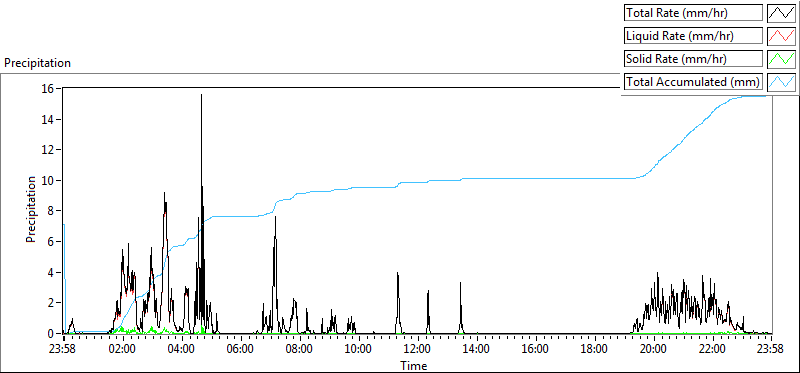
Task: Click the 2 value on the y-axis
Action: click(x=52, y=303)
